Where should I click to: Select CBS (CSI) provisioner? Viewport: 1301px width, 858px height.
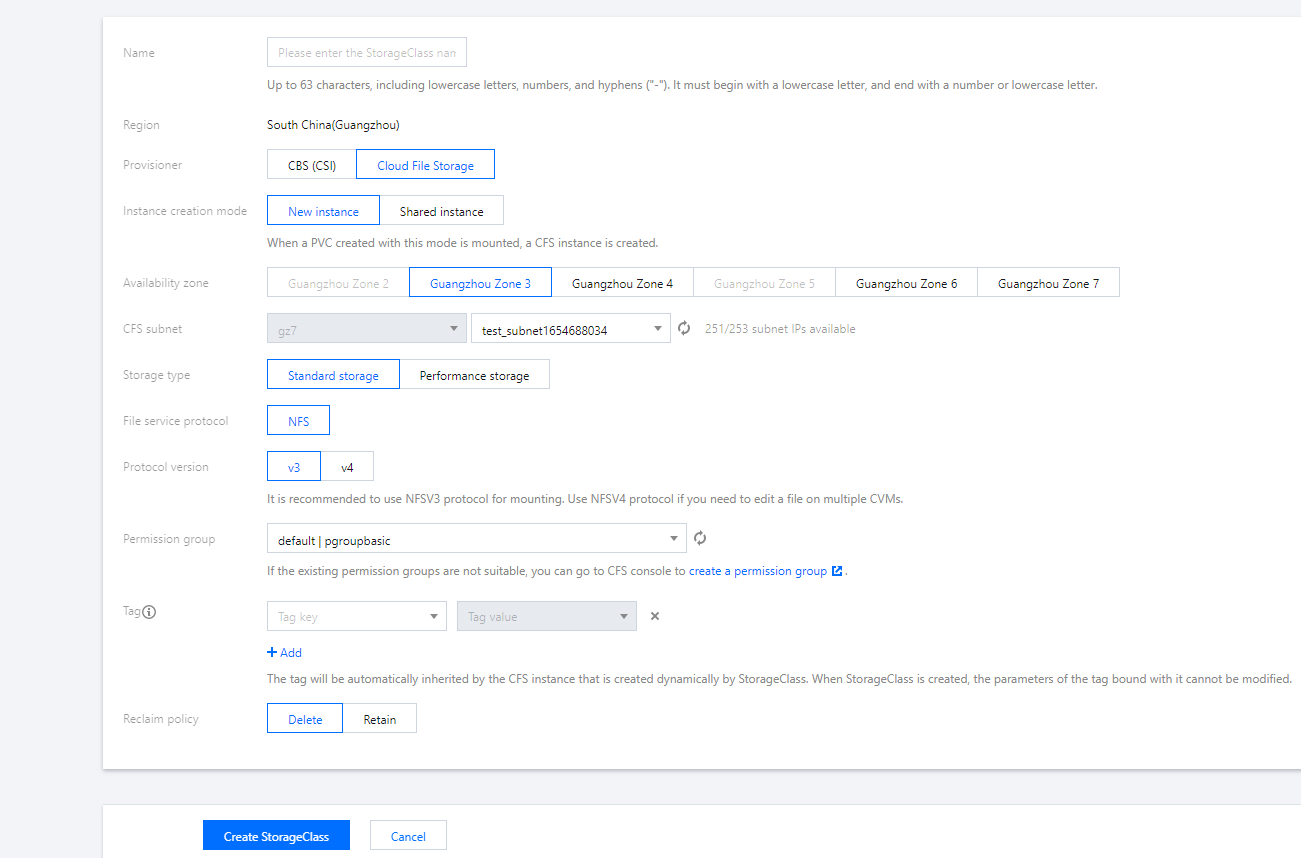(312, 165)
